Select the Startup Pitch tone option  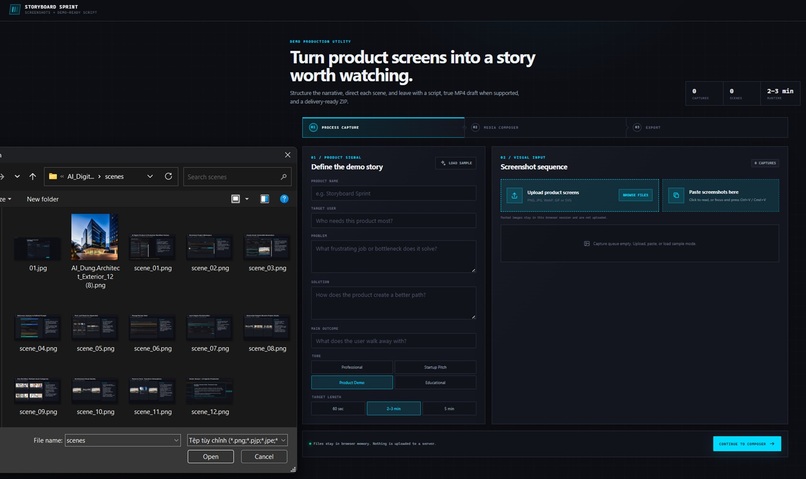pos(435,367)
